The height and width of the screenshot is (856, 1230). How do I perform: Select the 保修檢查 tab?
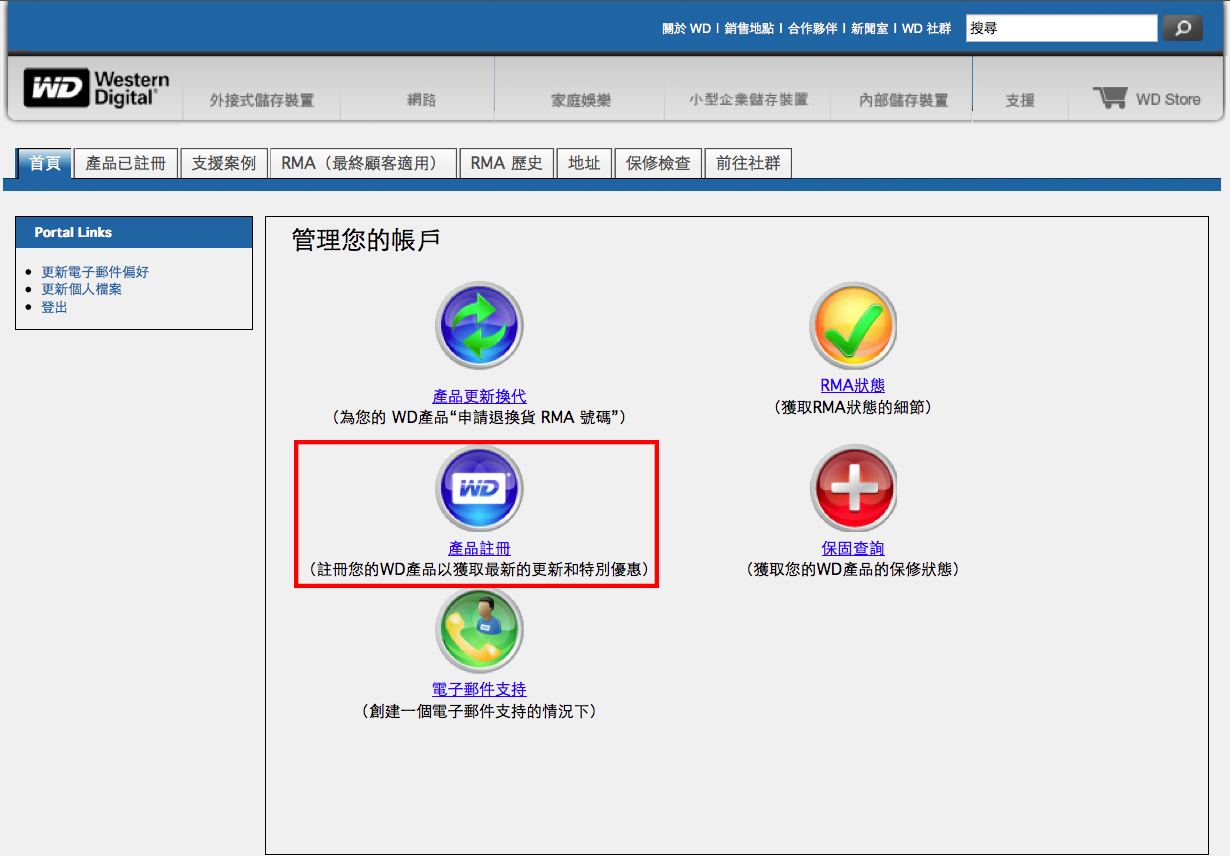coord(658,163)
